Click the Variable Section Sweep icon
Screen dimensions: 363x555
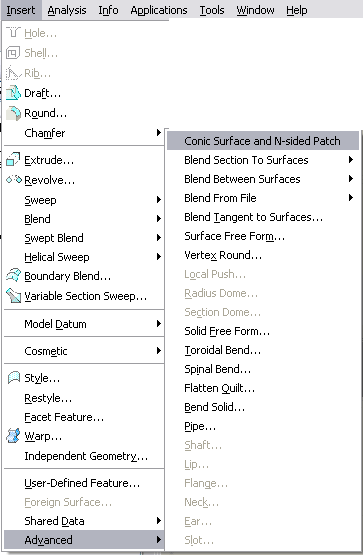point(13,296)
